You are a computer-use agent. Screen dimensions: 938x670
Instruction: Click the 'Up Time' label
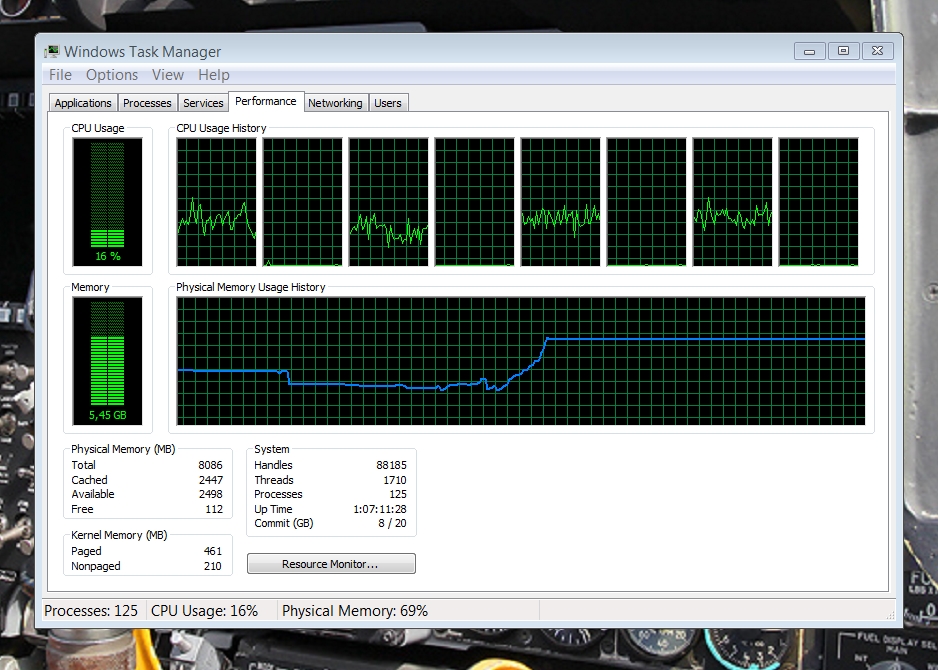273,509
